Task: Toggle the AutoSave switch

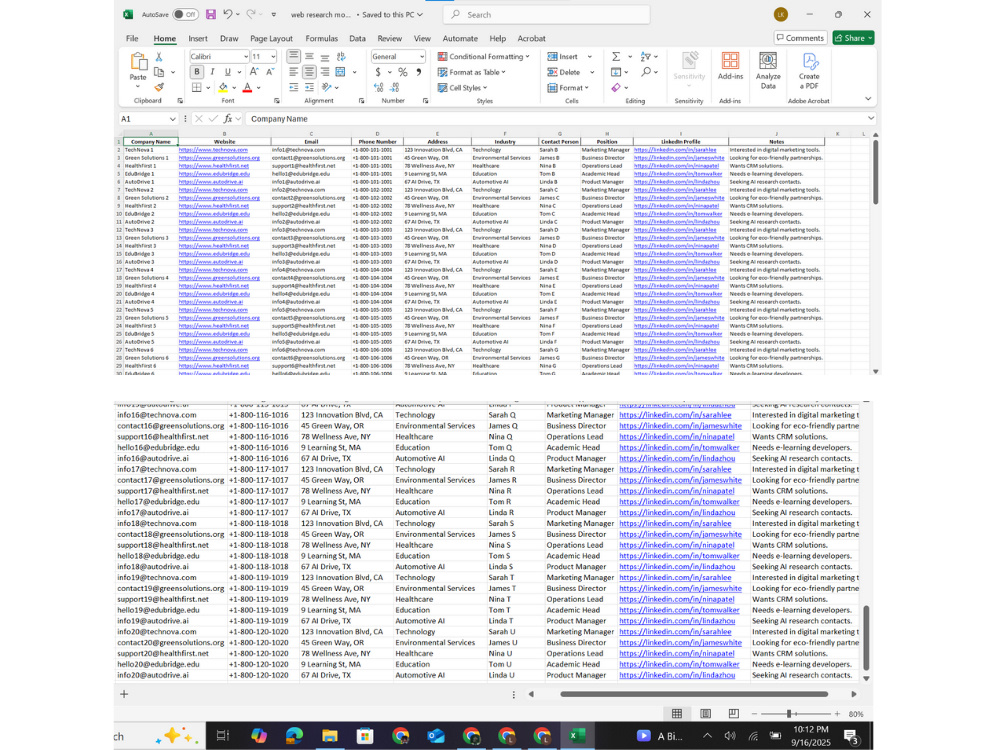Action: pos(185,14)
